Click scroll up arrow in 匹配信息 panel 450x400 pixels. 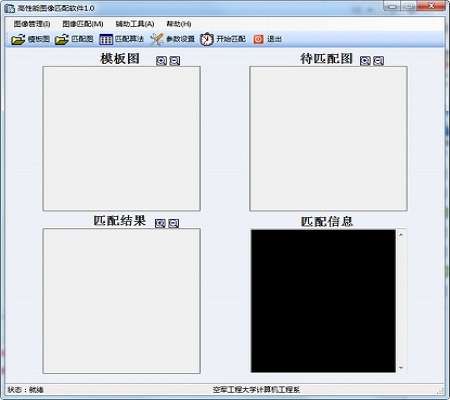401,235
